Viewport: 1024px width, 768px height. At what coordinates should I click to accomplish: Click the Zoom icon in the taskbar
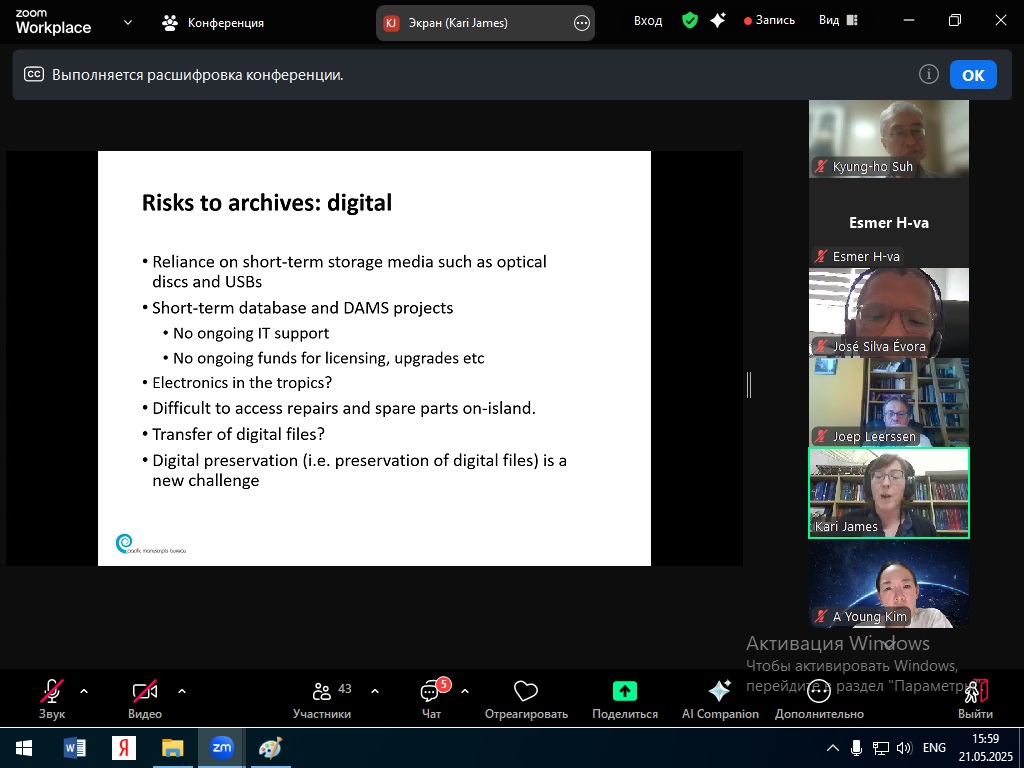[221, 748]
